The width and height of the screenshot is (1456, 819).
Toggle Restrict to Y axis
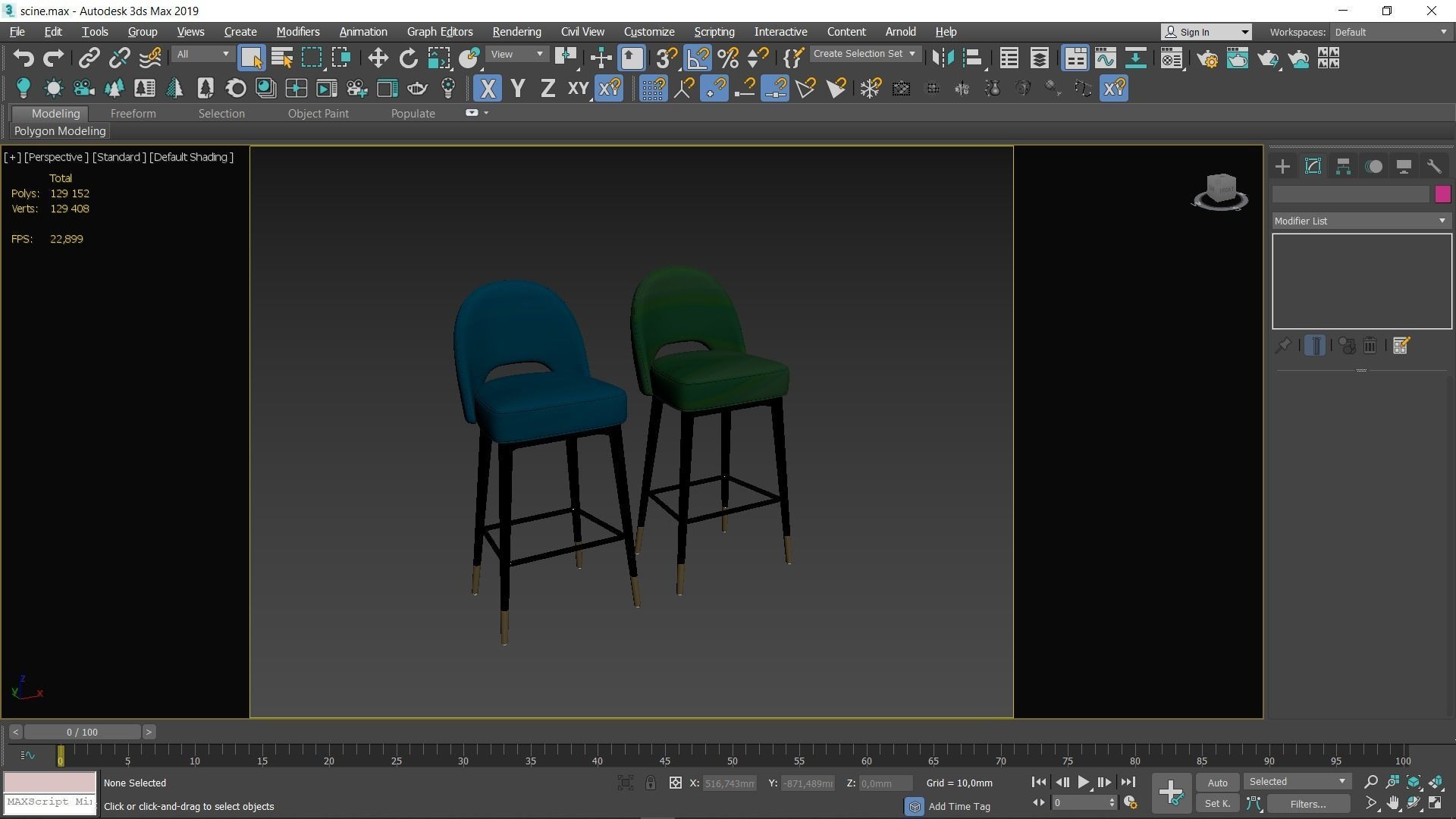click(518, 89)
